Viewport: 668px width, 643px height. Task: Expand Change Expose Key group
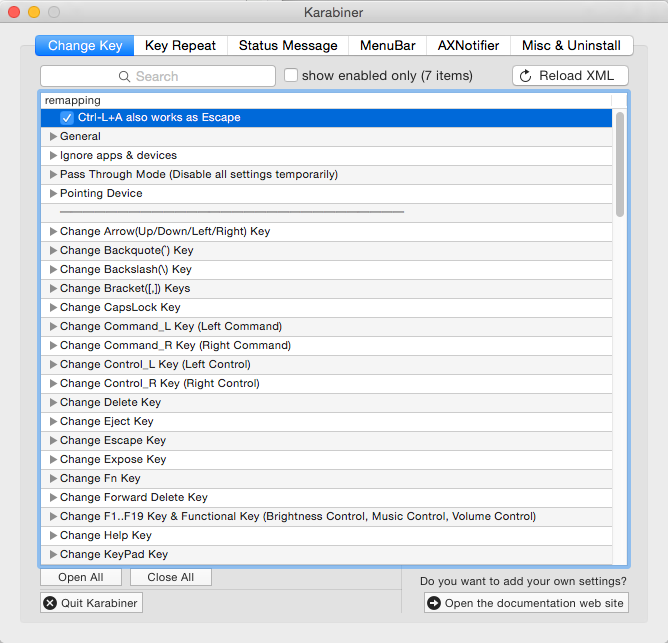53,459
